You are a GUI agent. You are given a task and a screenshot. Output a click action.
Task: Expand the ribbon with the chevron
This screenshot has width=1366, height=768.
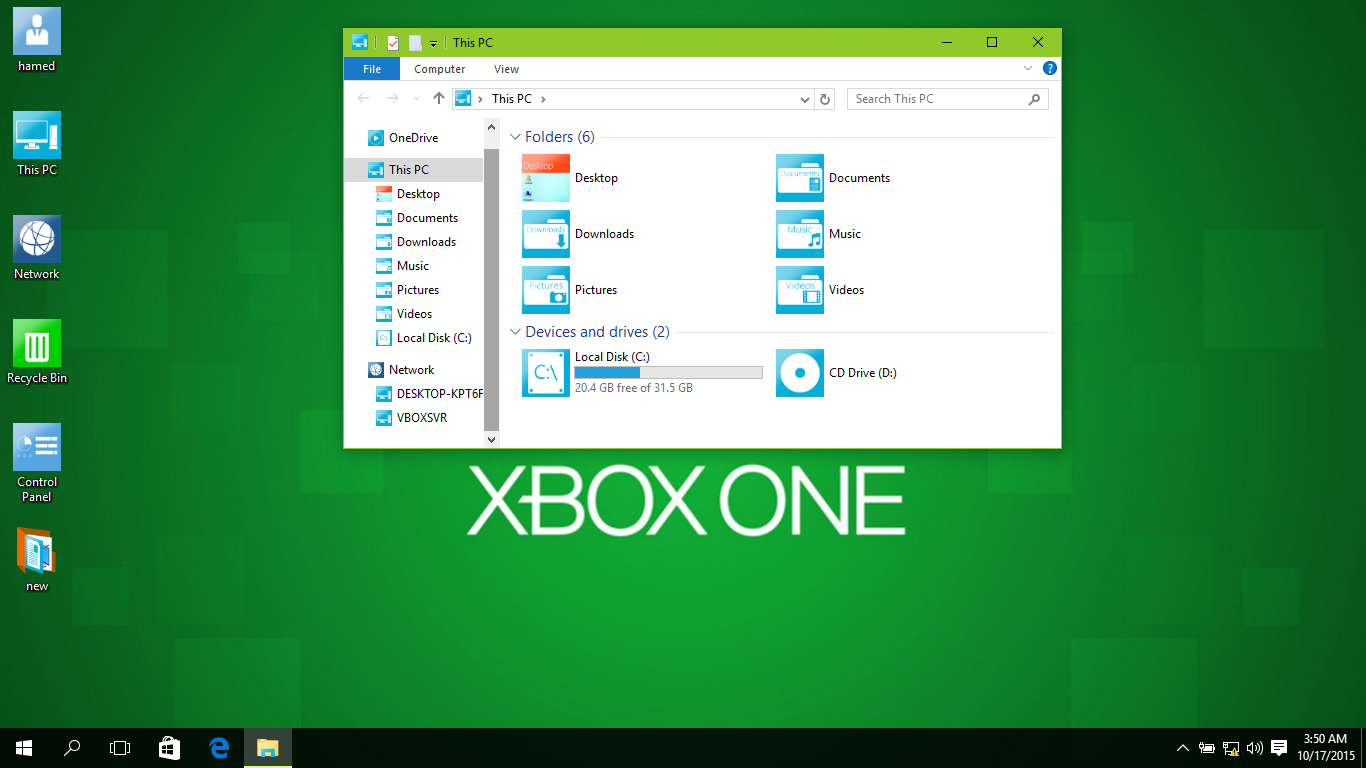(x=1028, y=69)
